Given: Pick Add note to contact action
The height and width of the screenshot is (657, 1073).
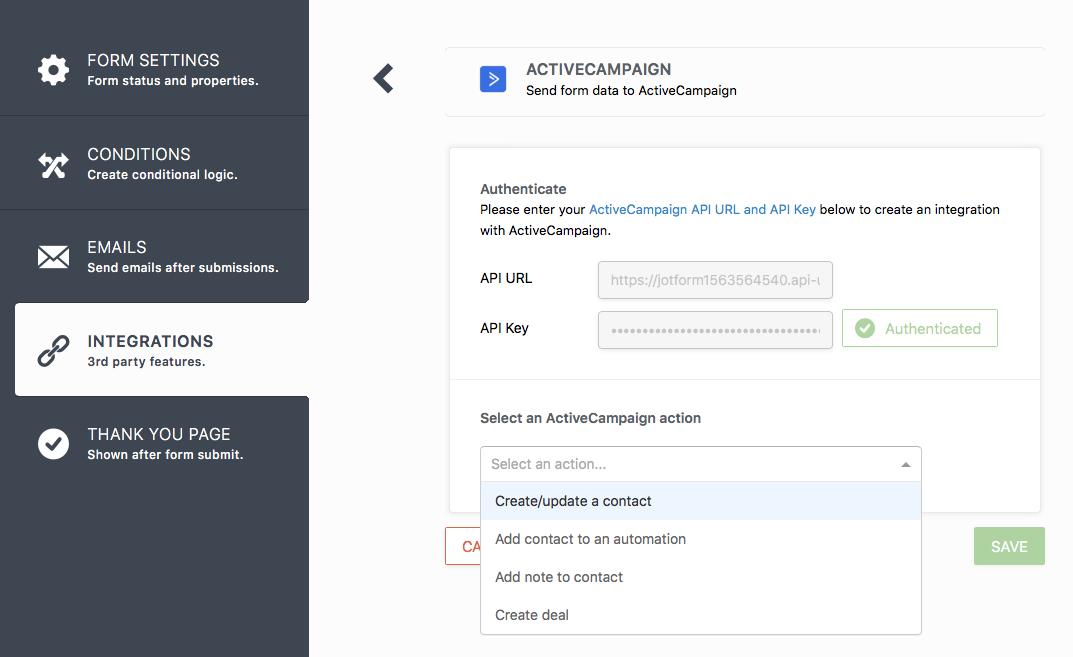Looking at the screenshot, I should coord(559,577).
